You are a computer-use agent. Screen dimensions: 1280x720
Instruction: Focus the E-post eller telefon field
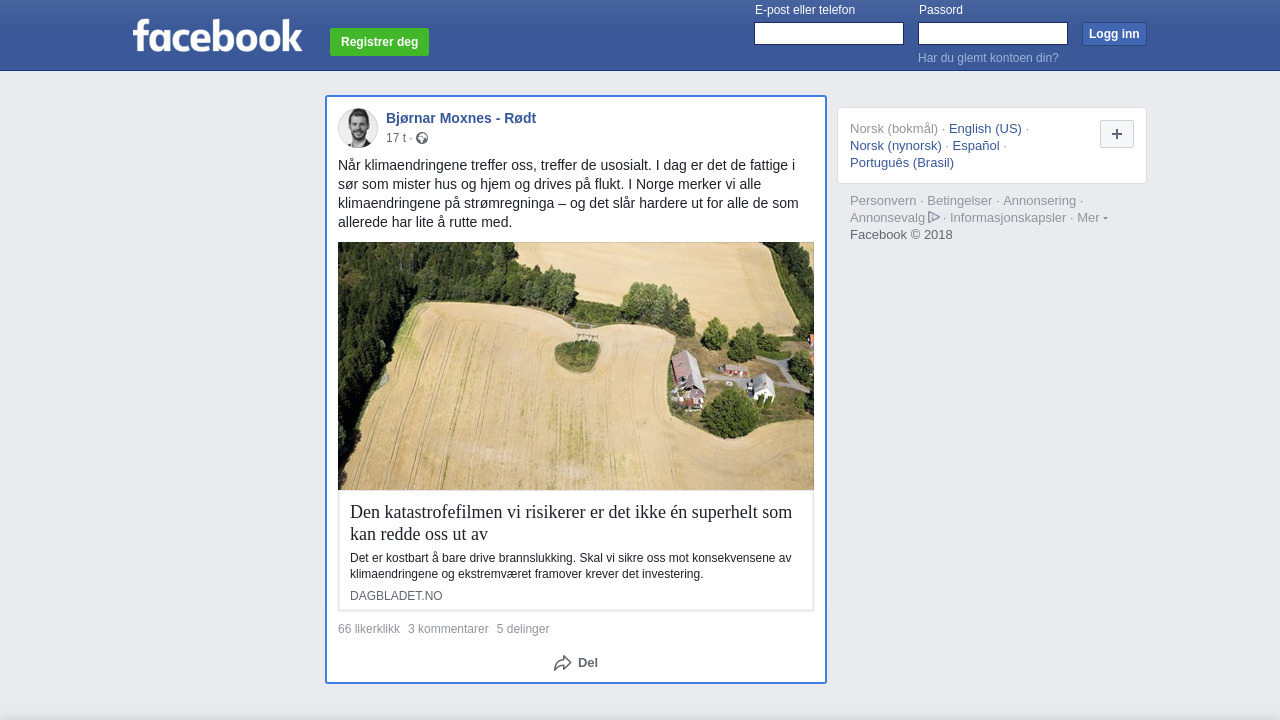coord(829,34)
